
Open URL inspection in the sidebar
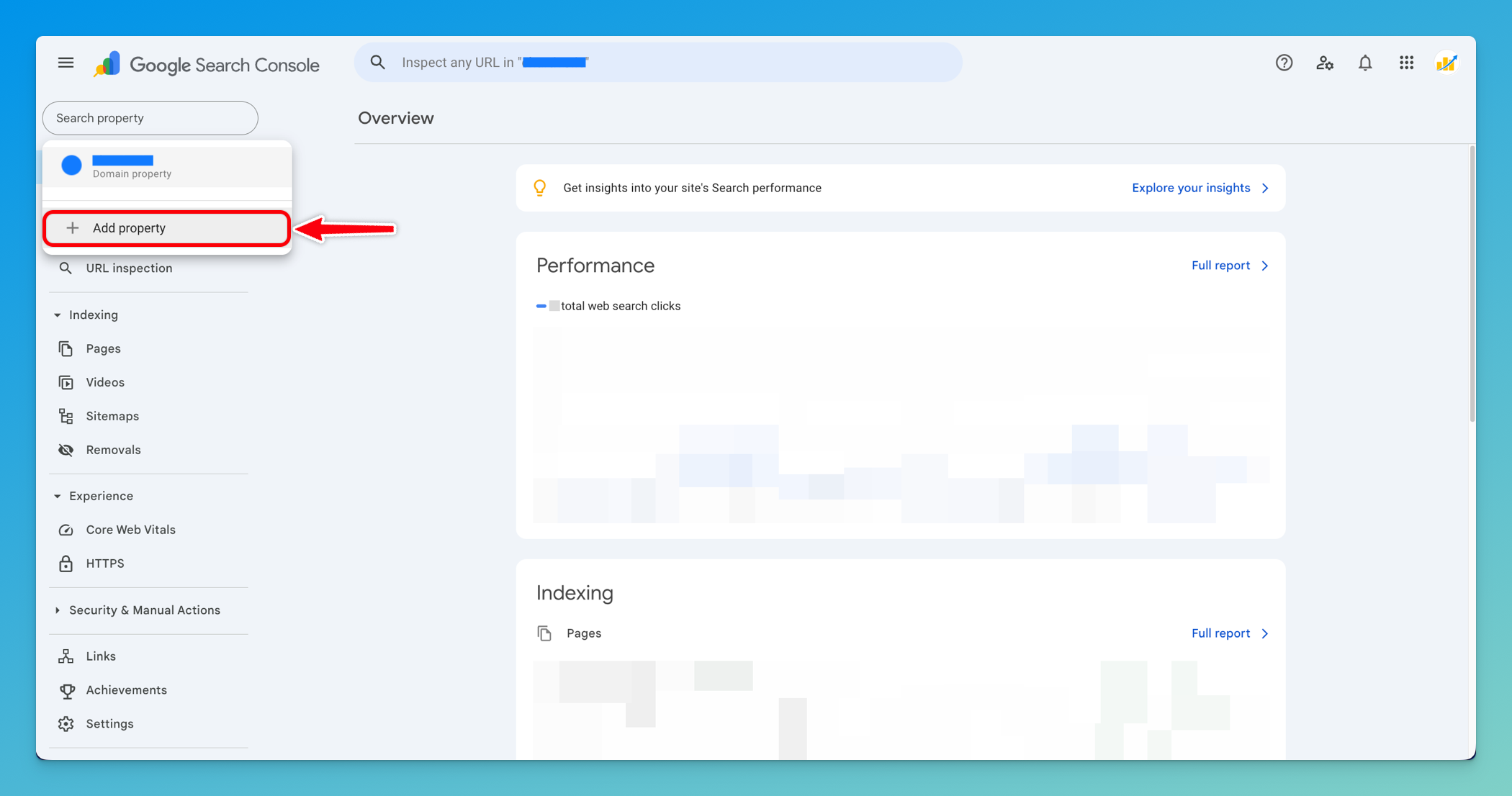coord(129,268)
